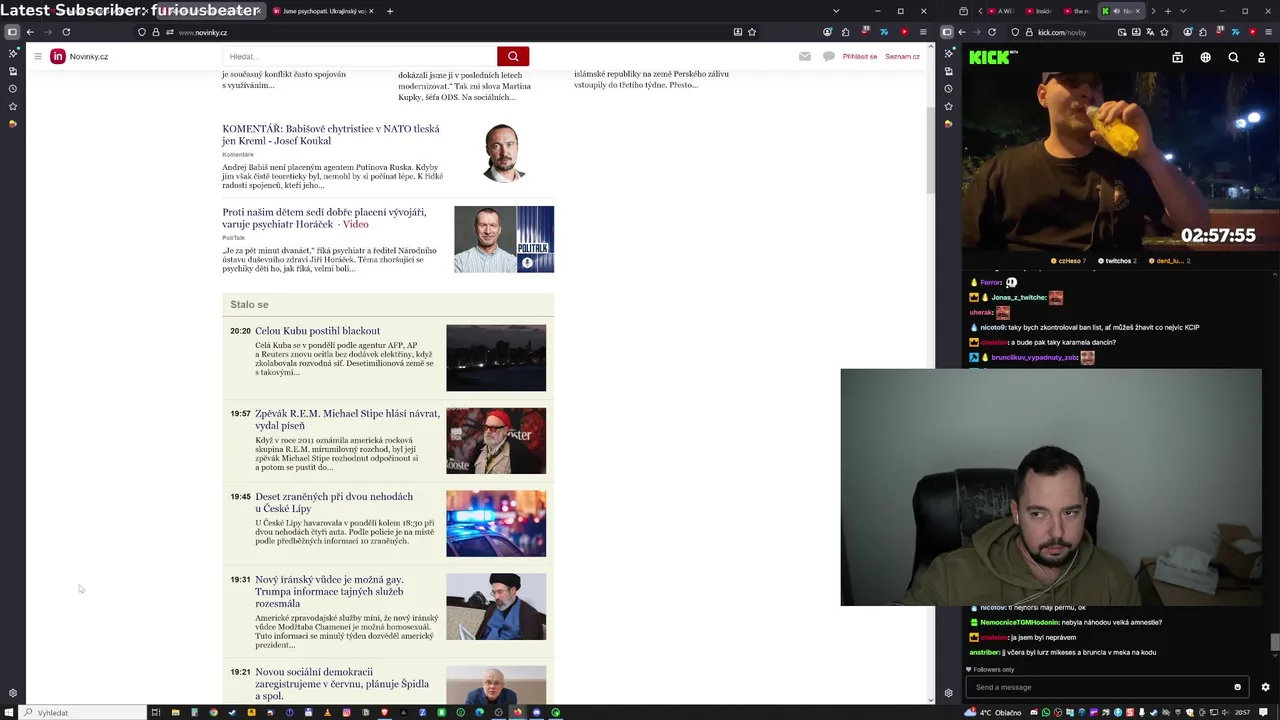
Task: Open the emoji picker in Kick chat input
Action: (x=1237, y=687)
